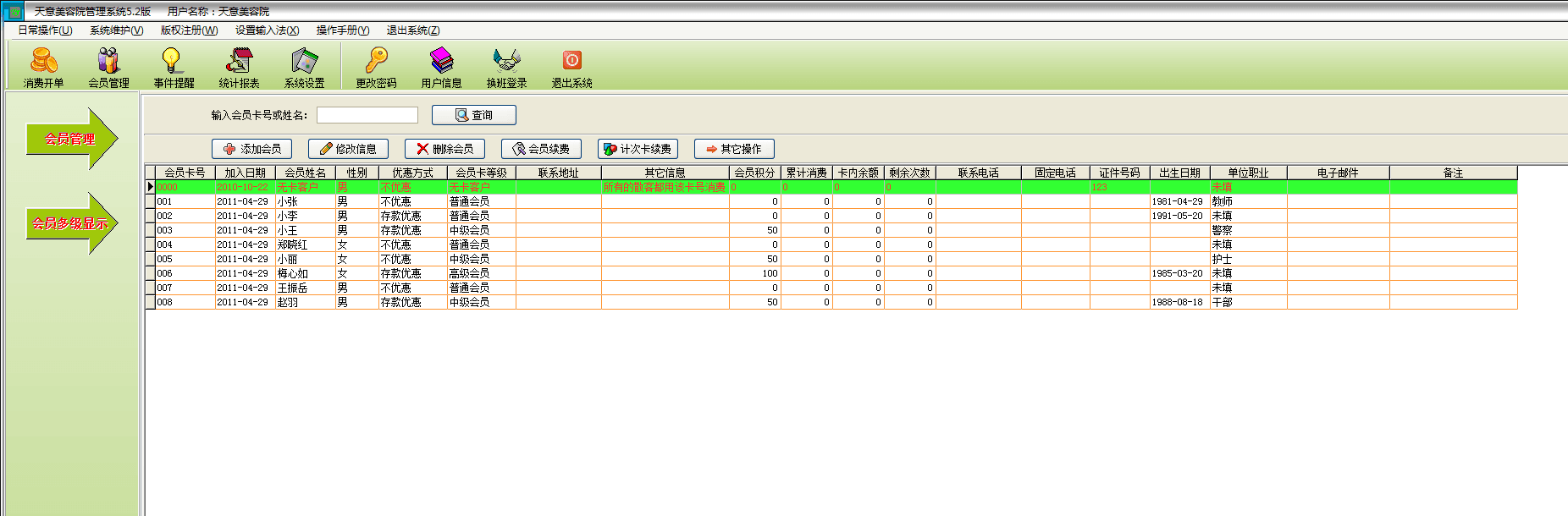Viewport: 1568px width, 516px height.
Task: Select the 会员多级显示 green arrow
Action: 70,223
